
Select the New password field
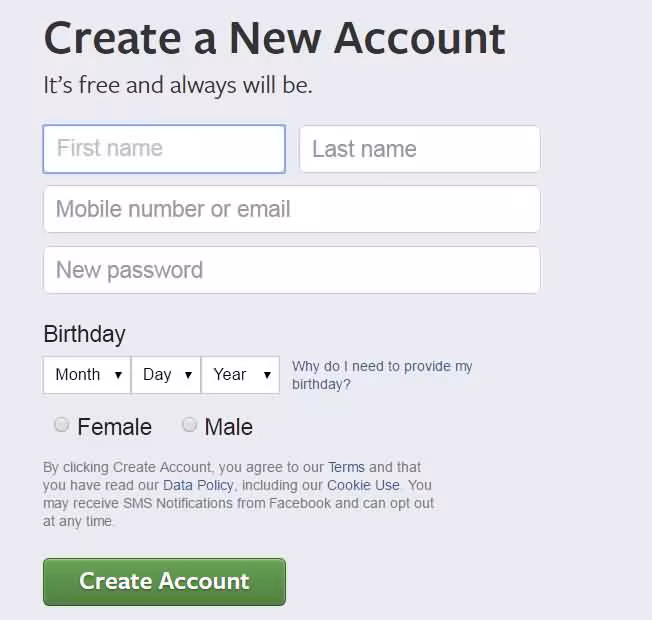pyautogui.click(x=291, y=270)
